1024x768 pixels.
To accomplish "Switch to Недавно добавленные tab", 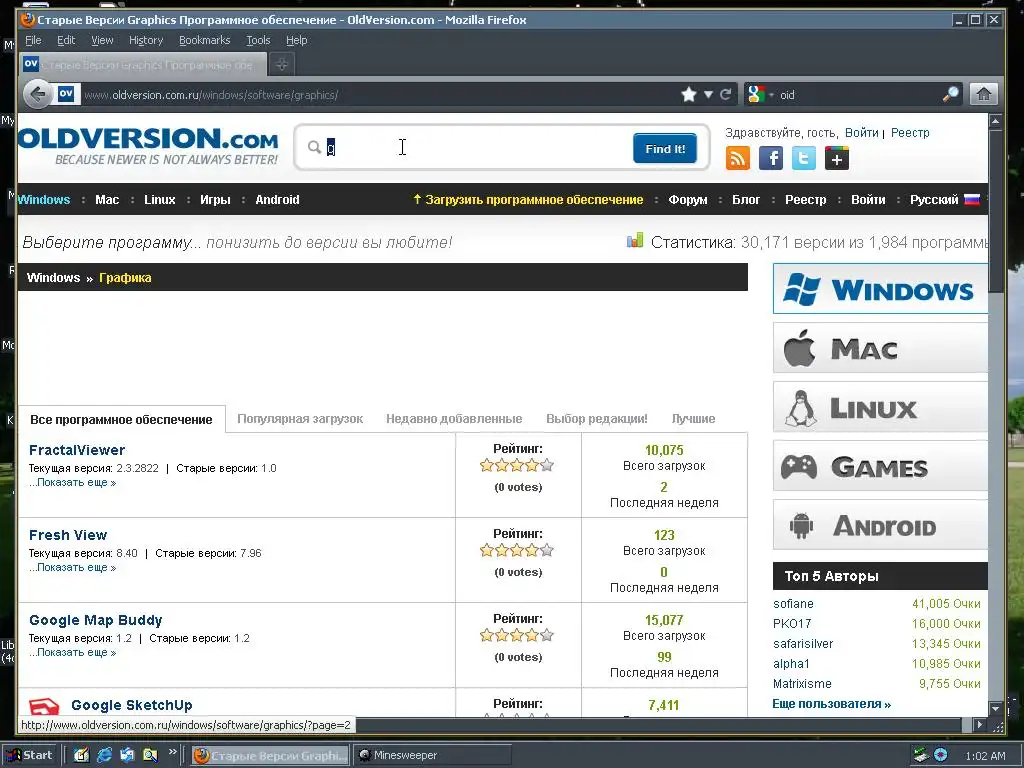I will (x=454, y=419).
